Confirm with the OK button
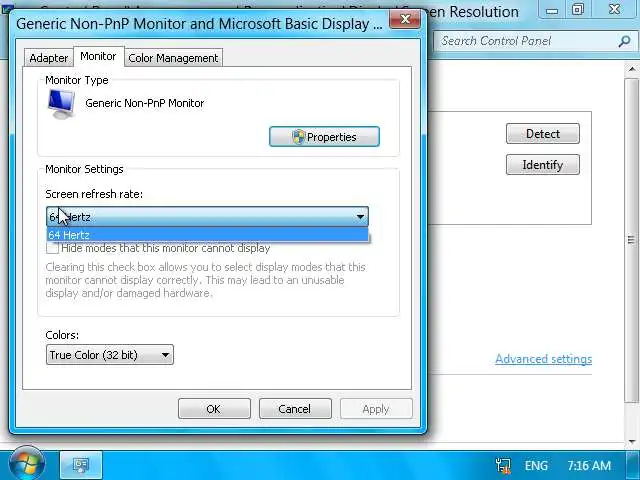640x480 pixels. pyautogui.click(x=214, y=409)
